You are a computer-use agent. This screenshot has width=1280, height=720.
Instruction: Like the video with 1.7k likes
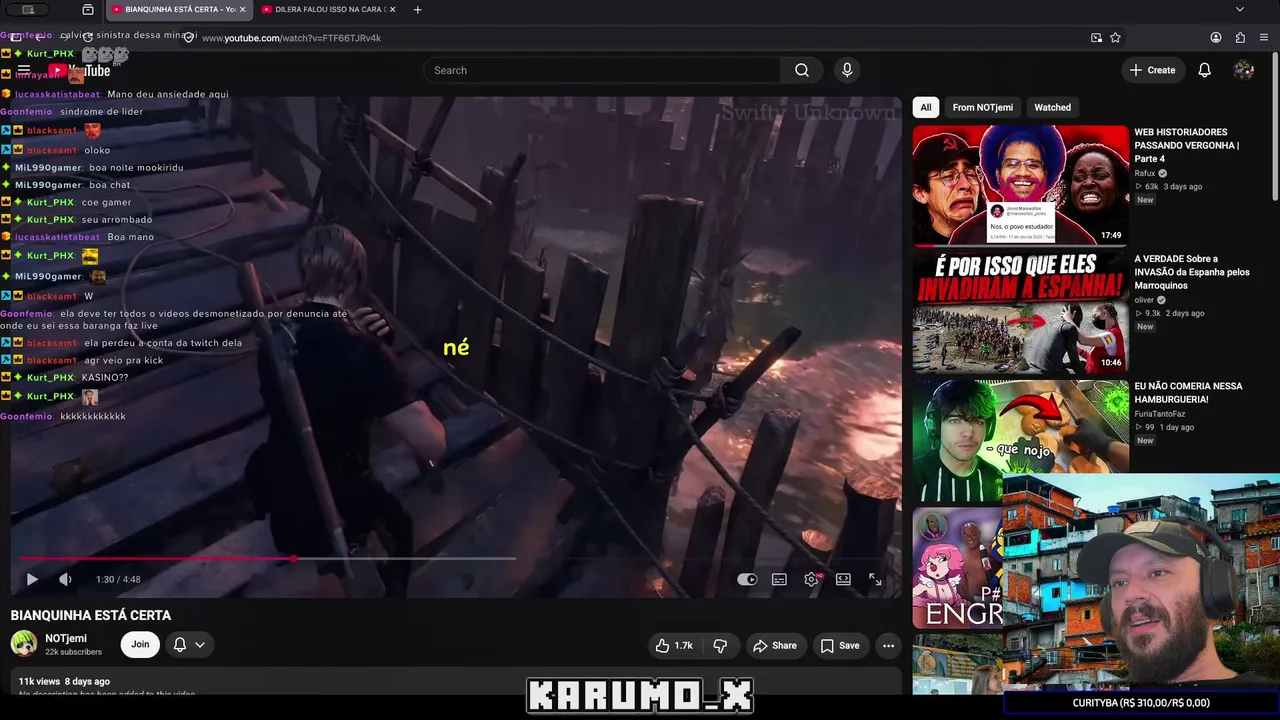click(x=674, y=646)
